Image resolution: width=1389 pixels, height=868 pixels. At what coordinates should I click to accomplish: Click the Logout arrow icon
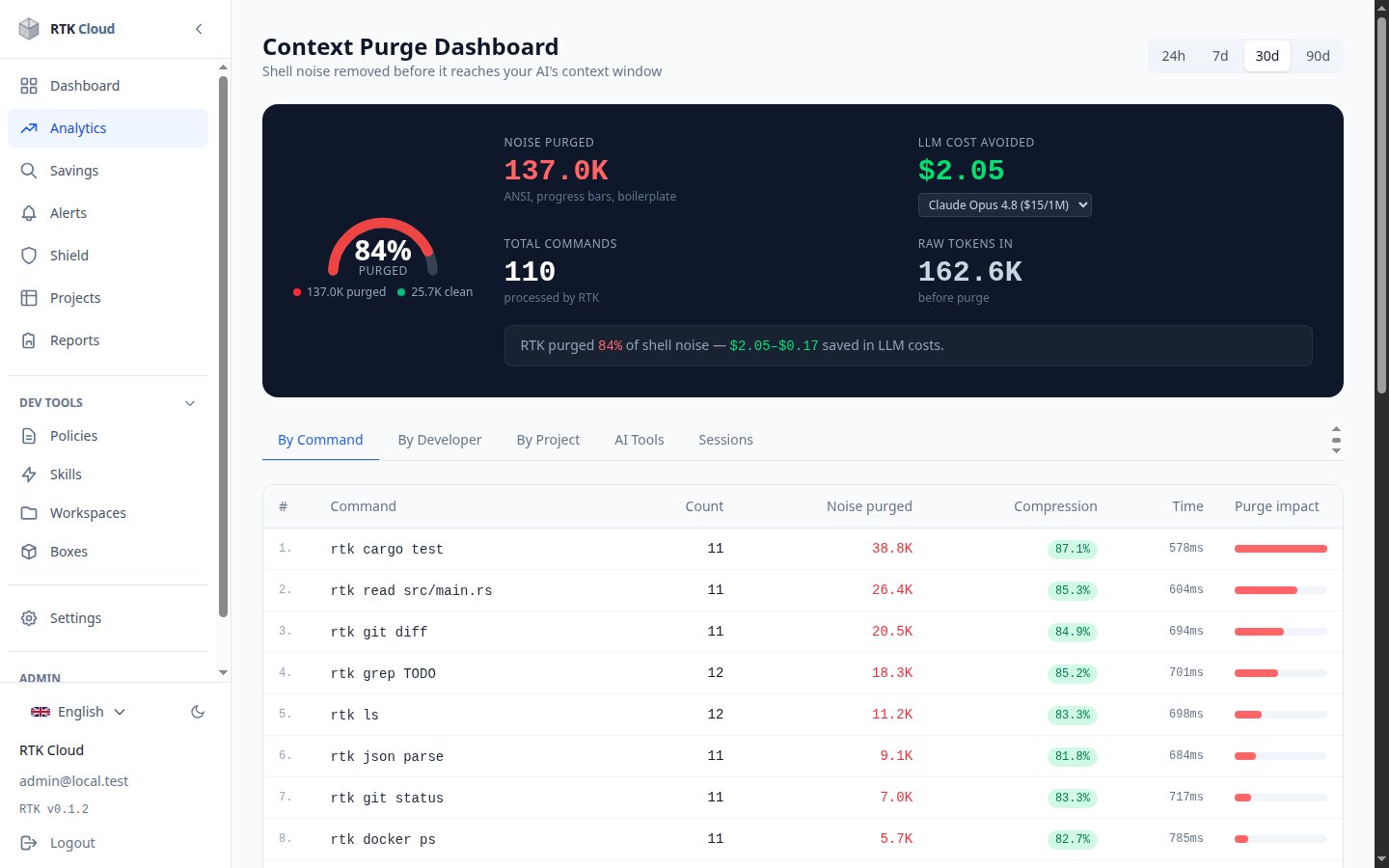[29, 843]
